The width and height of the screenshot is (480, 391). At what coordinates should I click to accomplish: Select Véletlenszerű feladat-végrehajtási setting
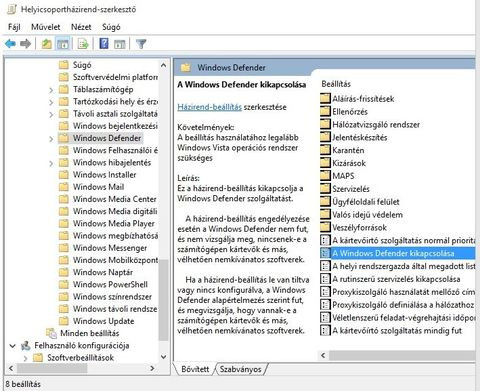(x=397, y=318)
